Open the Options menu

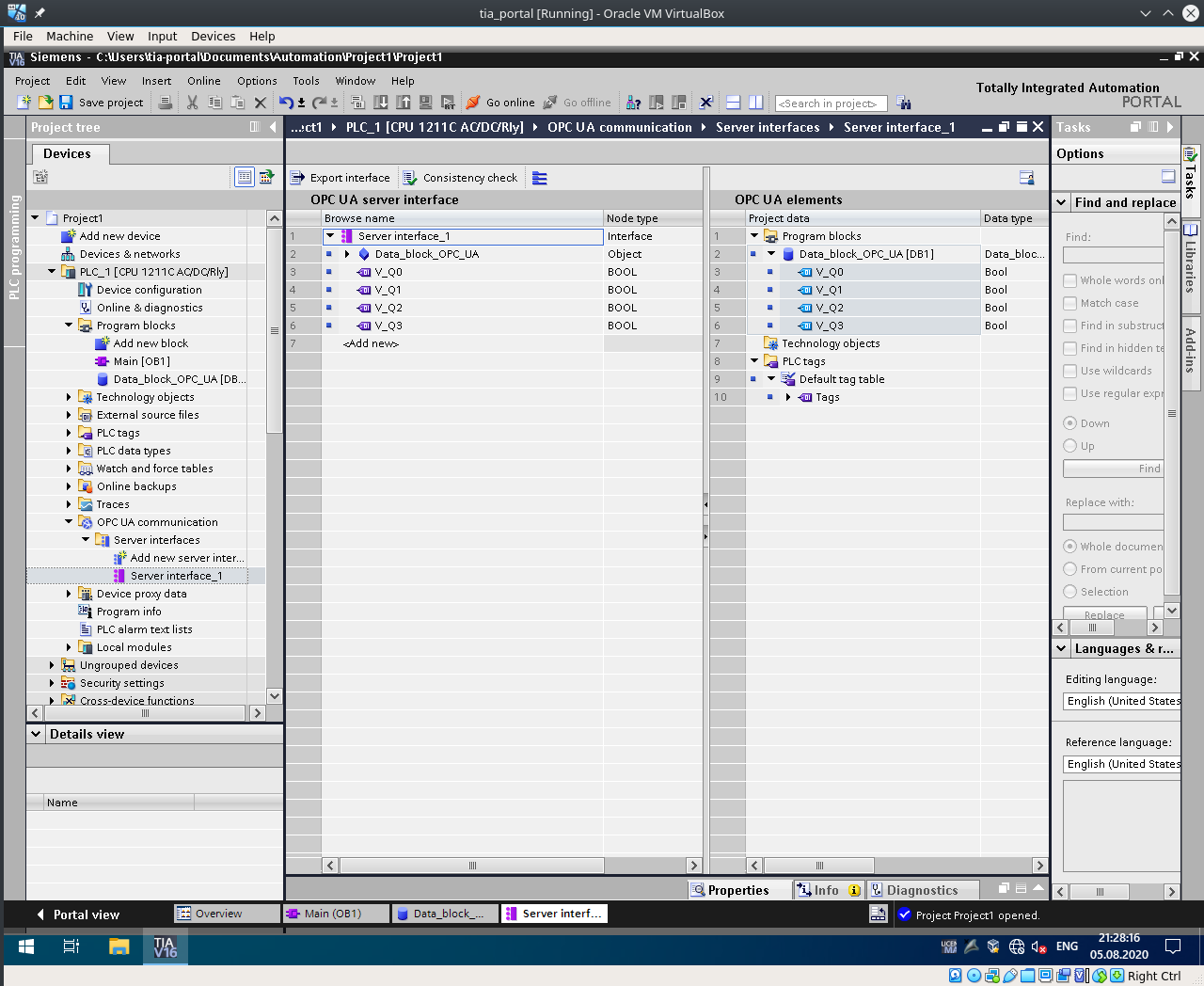pyautogui.click(x=257, y=81)
